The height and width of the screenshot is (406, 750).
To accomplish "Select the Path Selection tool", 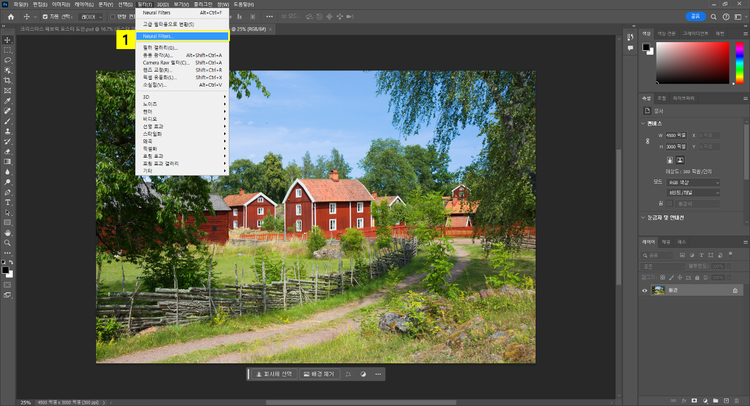I will [7, 212].
